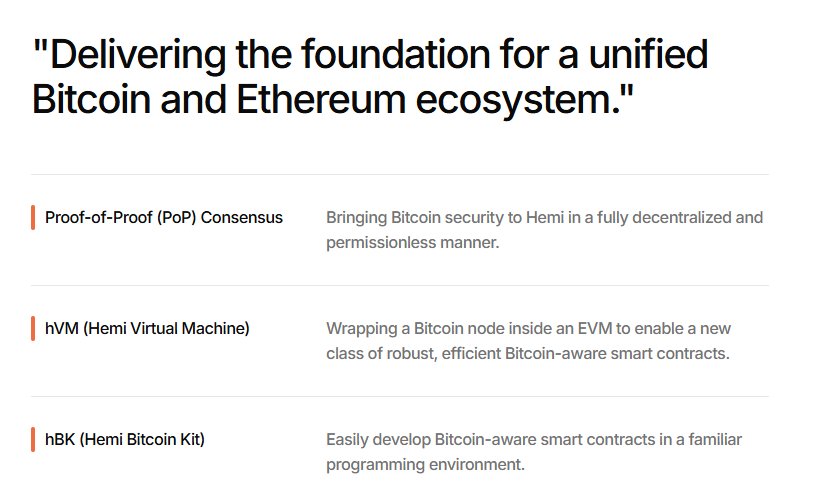Click the divider between hVM and hBK rows
822x502 pixels.
tap(400, 397)
